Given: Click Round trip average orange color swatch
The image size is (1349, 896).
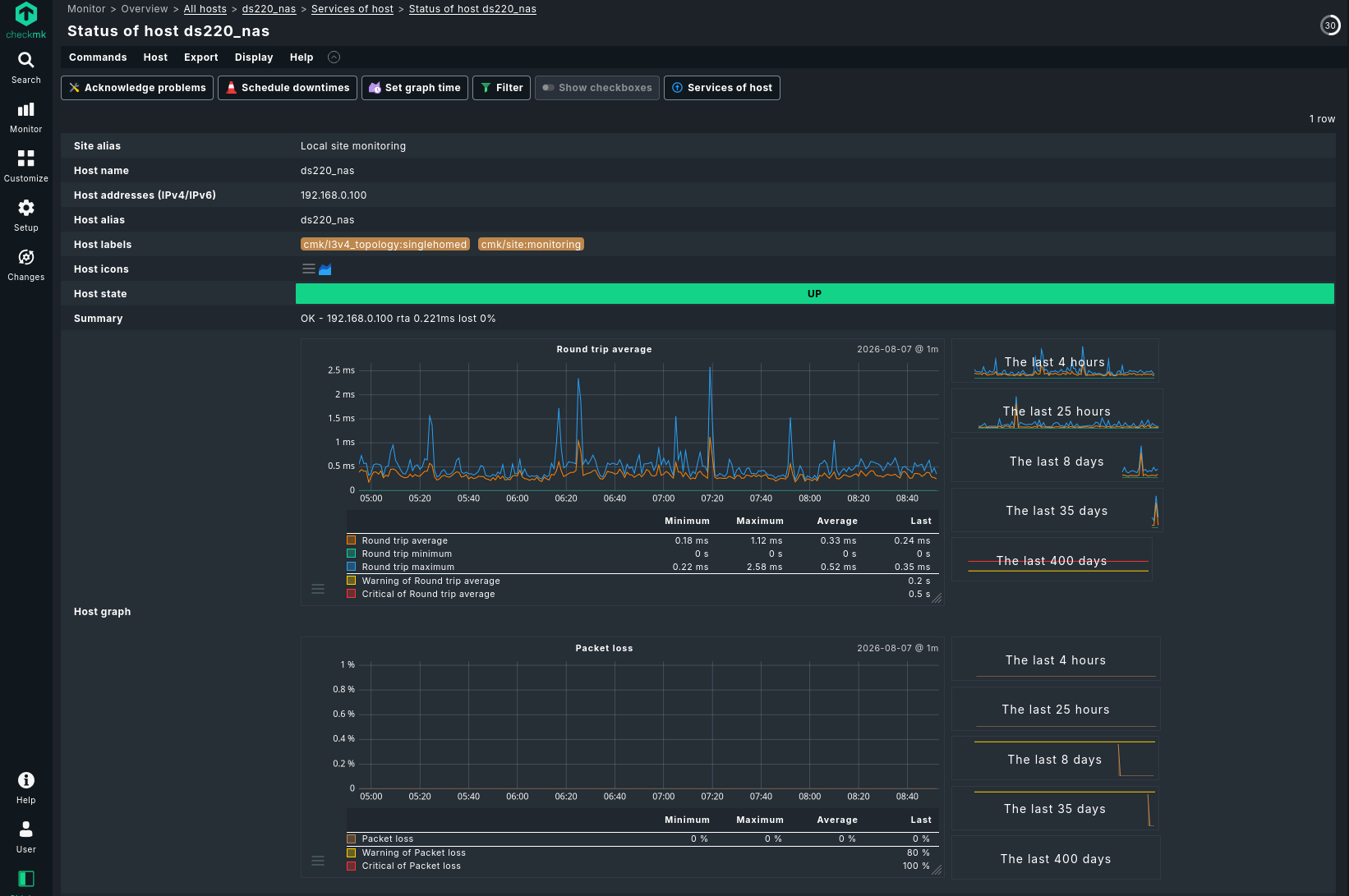Looking at the screenshot, I should tap(352, 540).
